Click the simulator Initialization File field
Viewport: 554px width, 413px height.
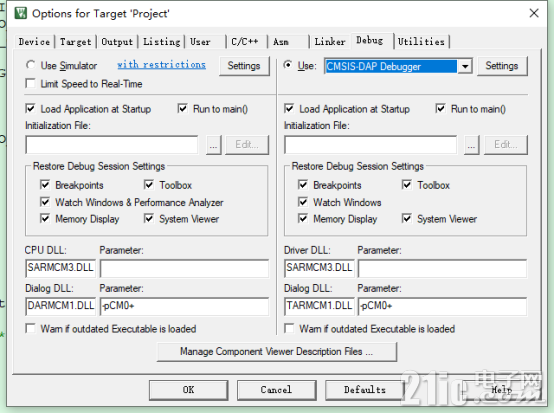coord(112,145)
